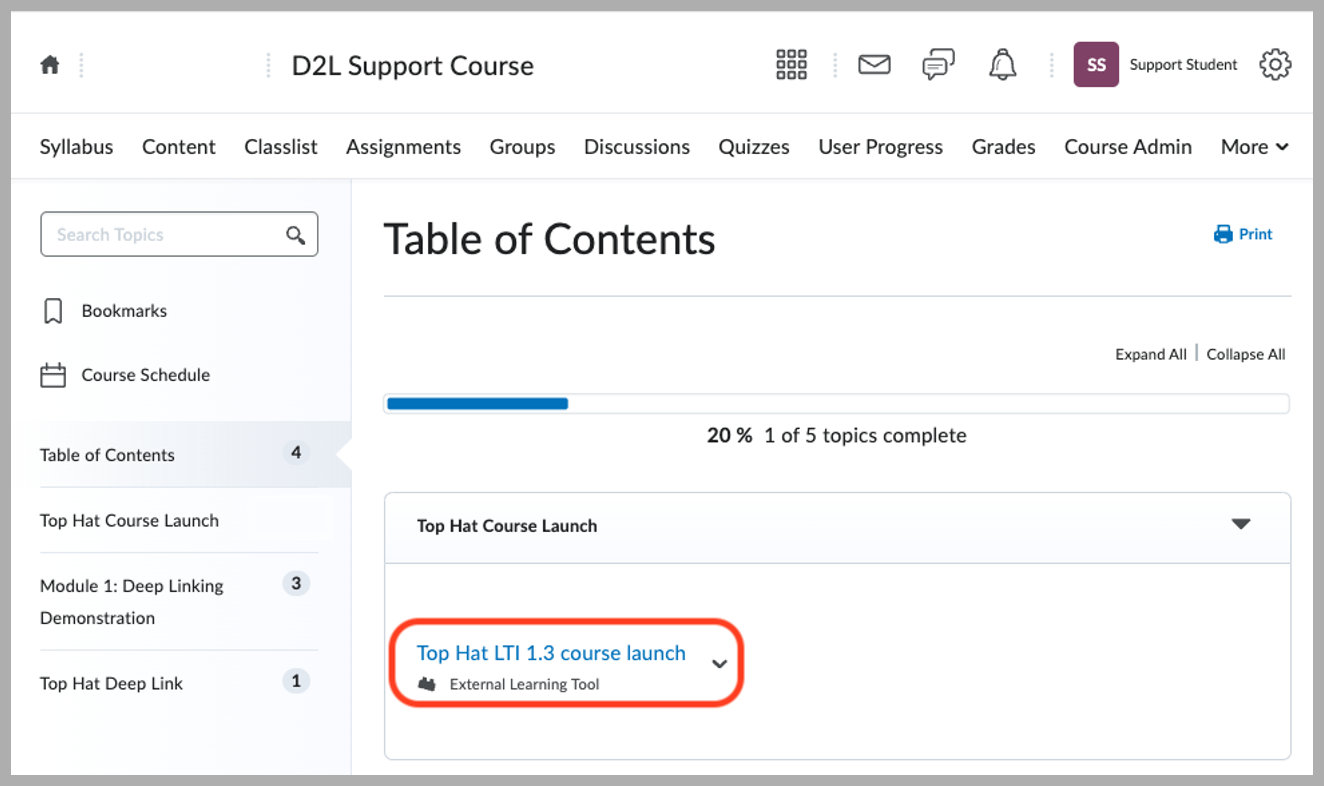Open the chevron menu beside Top Hat LTI 1.3 launch
Image resolution: width=1324 pixels, height=786 pixels.
719,664
